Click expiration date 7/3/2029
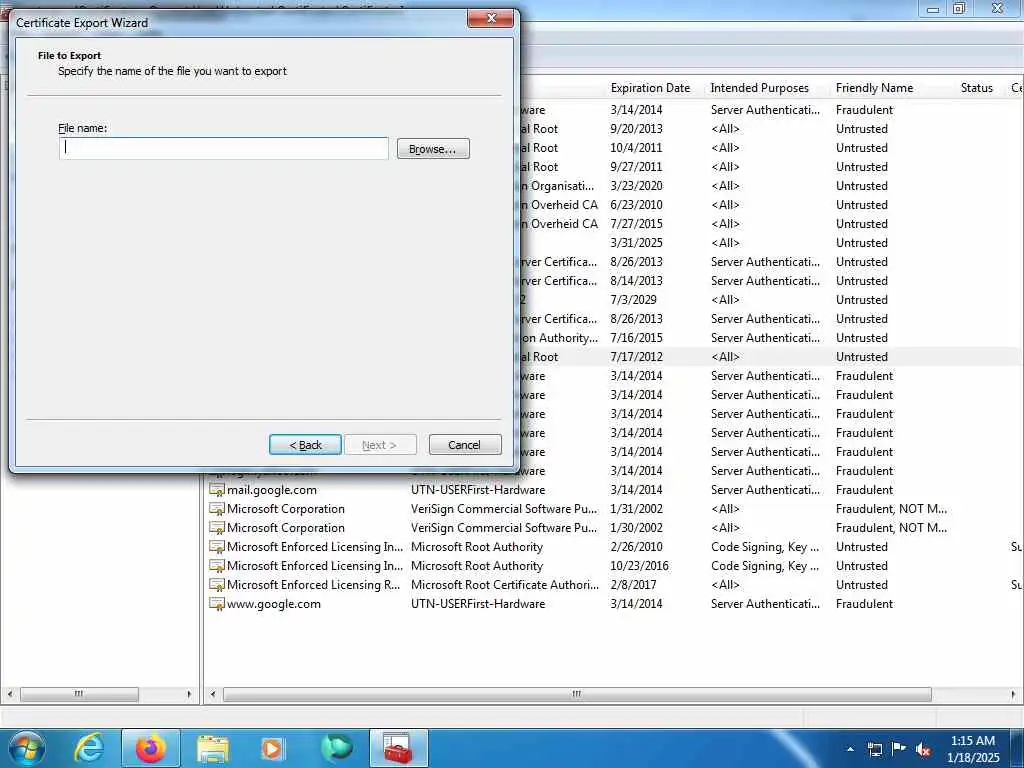1024x768 pixels. [633, 300]
